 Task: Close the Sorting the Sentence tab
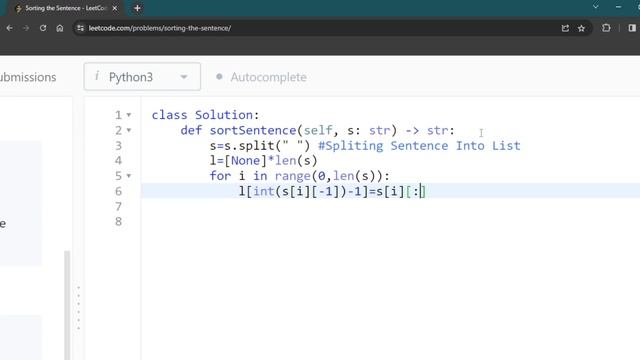pyautogui.click(x=115, y=8)
